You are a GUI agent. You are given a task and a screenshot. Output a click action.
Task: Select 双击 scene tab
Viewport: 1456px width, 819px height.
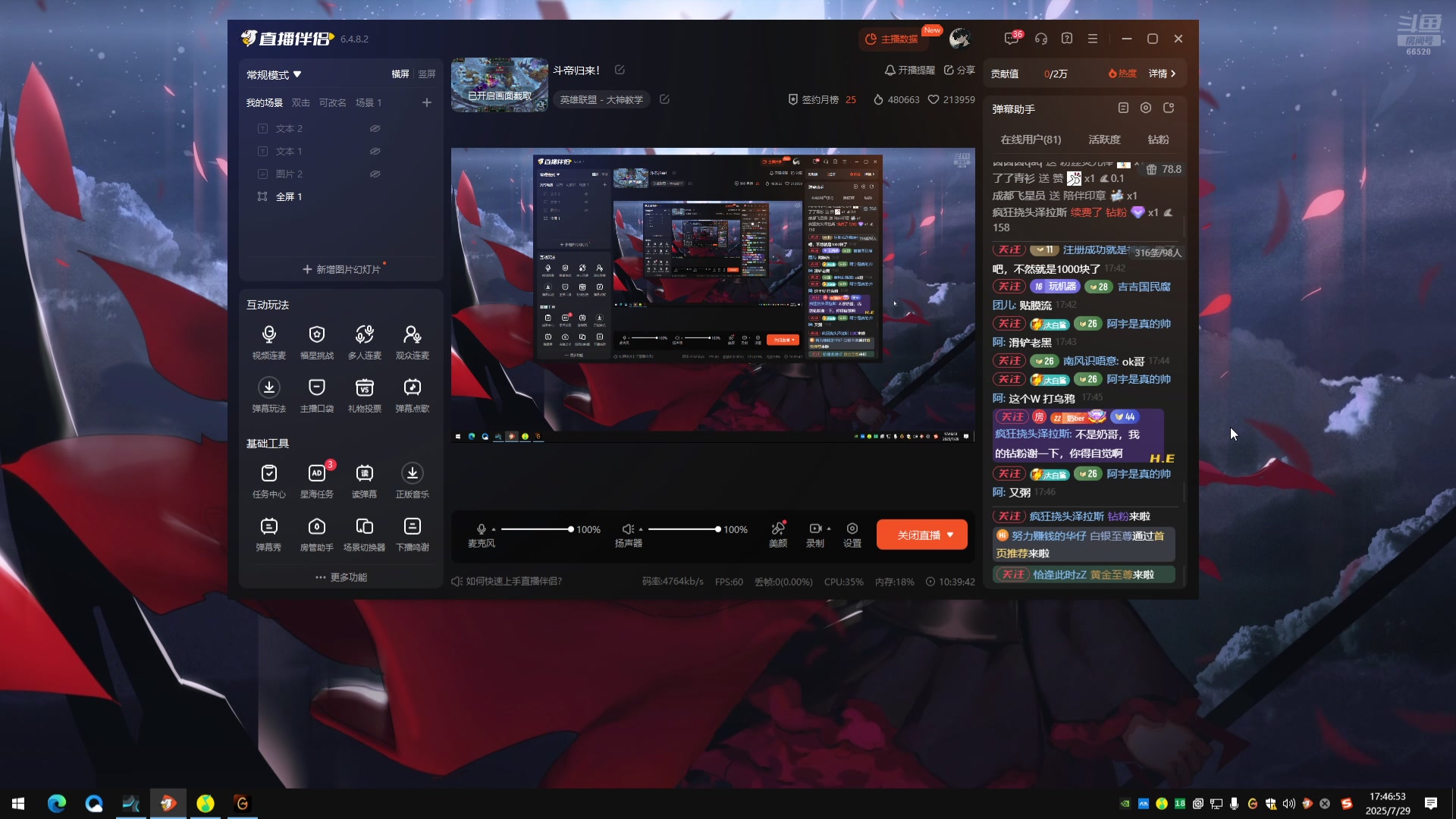(301, 103)
